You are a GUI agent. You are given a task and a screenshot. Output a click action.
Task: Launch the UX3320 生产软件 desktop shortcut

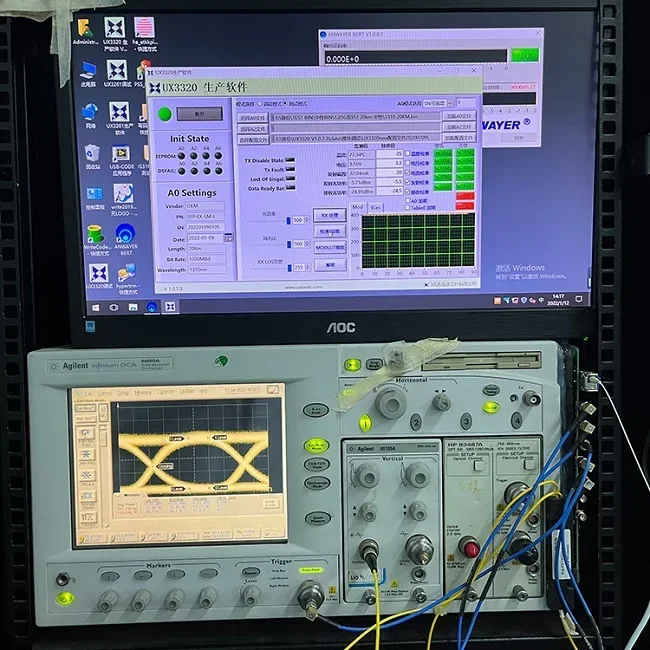coord(115,34)
